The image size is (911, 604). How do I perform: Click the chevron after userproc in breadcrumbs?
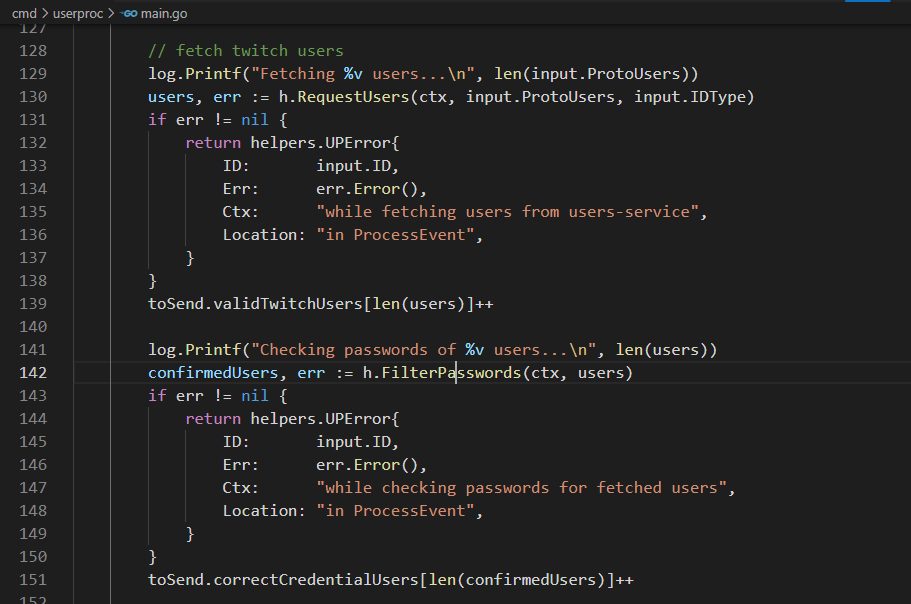pyautogui.click(x=111, y=13)
